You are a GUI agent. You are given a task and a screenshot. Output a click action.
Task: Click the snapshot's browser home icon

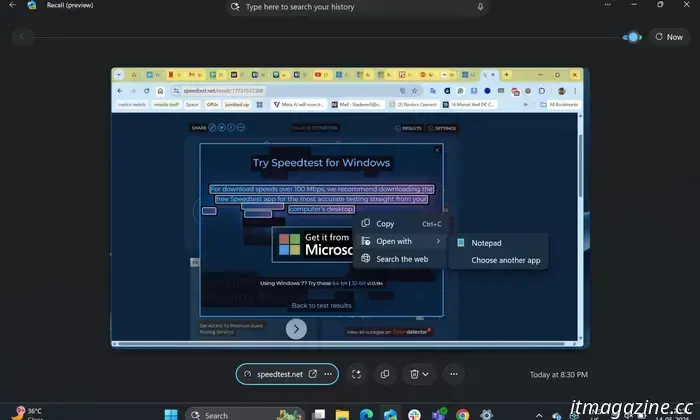point(160,91)
